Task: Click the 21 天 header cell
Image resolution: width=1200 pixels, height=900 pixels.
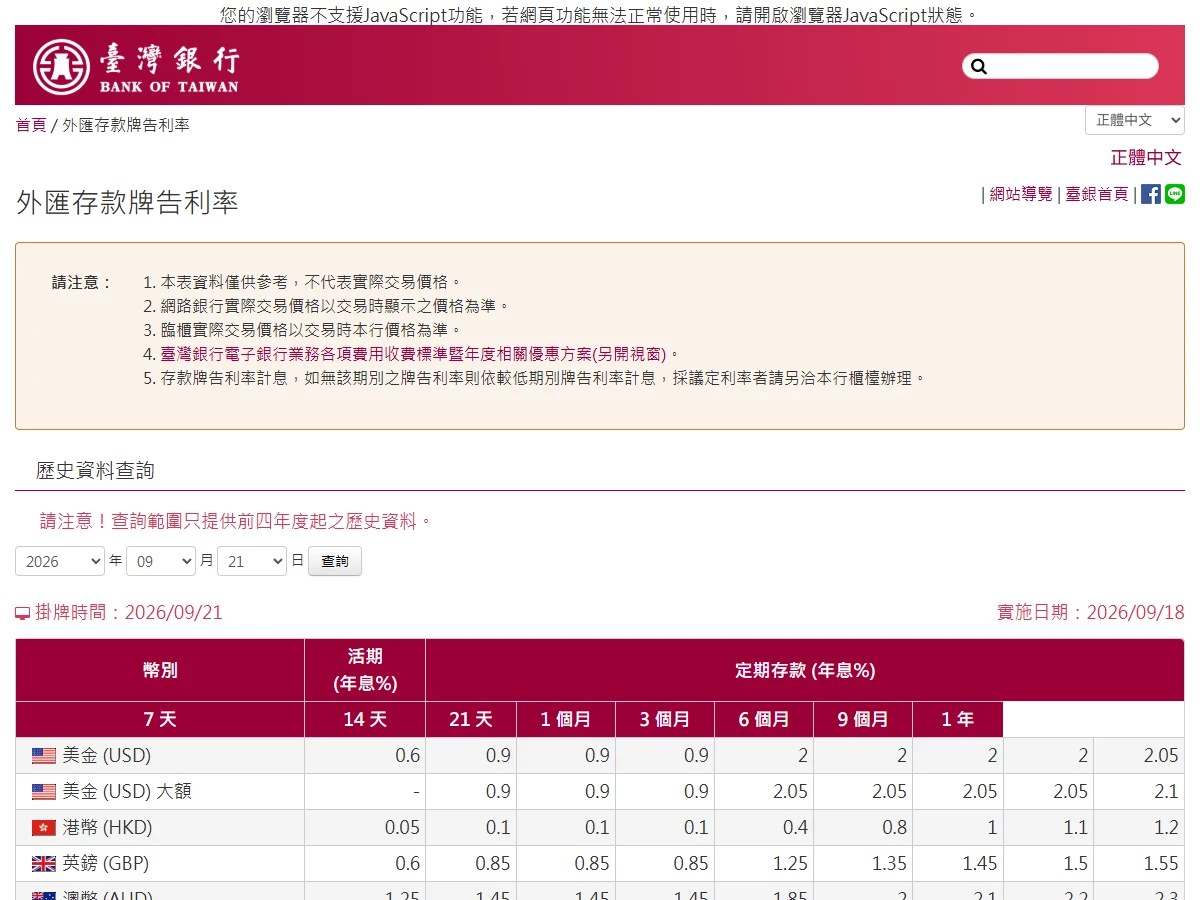Action: point(471,719)
